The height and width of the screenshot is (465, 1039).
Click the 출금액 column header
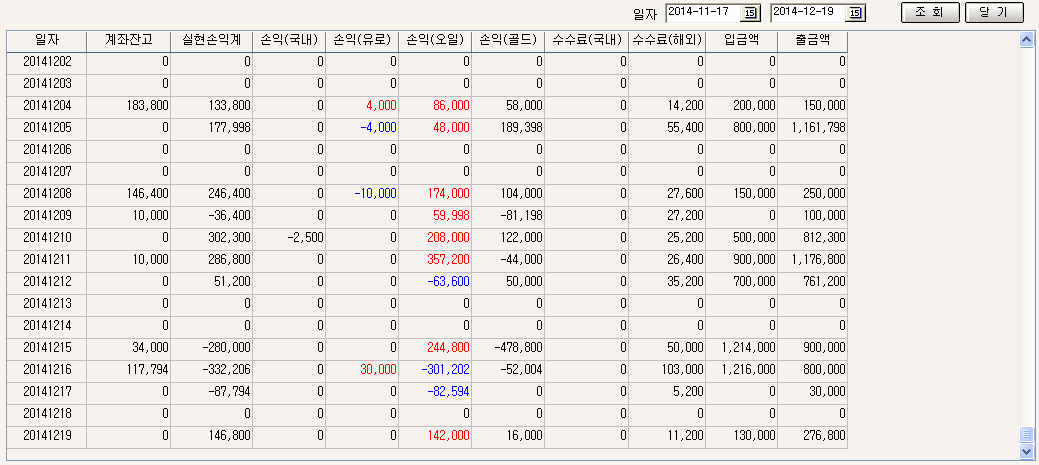click(x=813, y=41)
